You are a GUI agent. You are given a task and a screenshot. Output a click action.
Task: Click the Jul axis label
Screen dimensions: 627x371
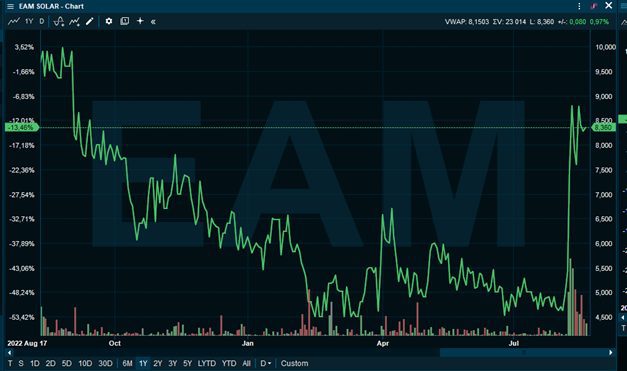(x=514, y=343)
